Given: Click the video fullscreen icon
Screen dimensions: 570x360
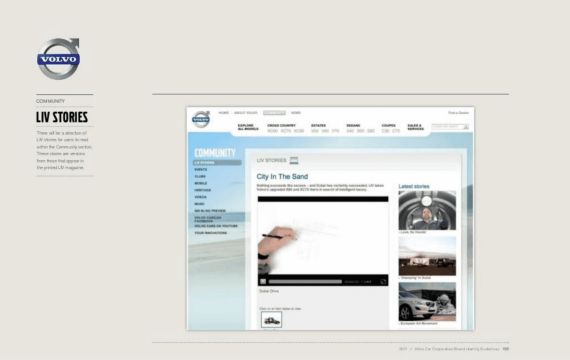Looking at the screenshot, I should point(383,281).
